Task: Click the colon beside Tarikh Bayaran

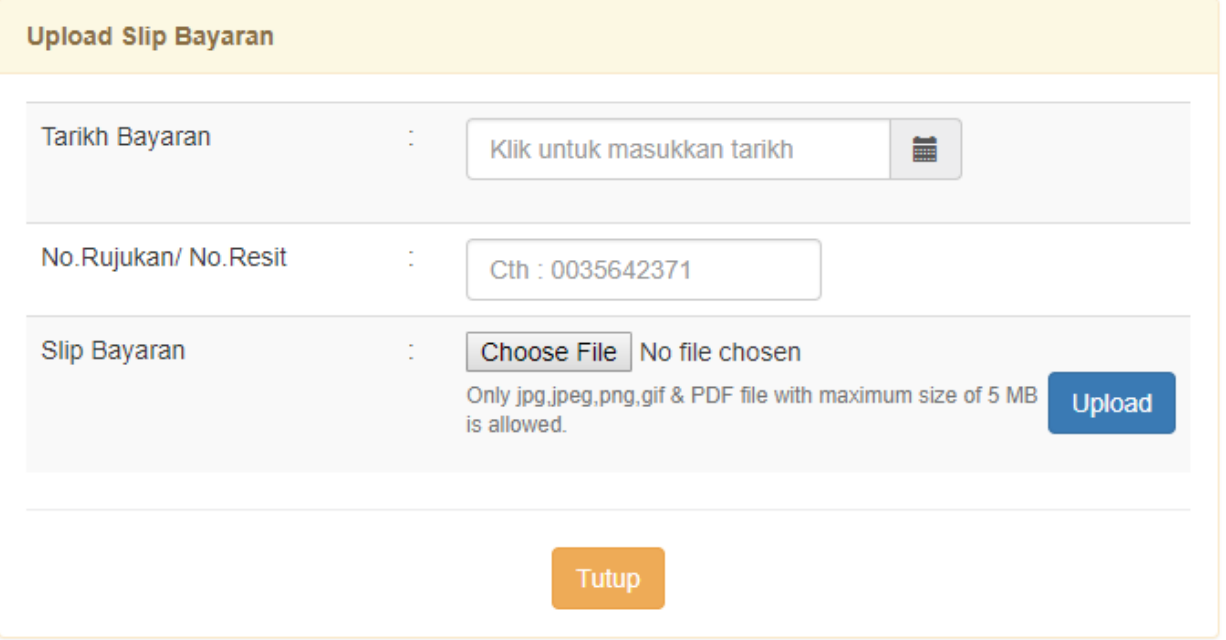Action: point(411,137)
